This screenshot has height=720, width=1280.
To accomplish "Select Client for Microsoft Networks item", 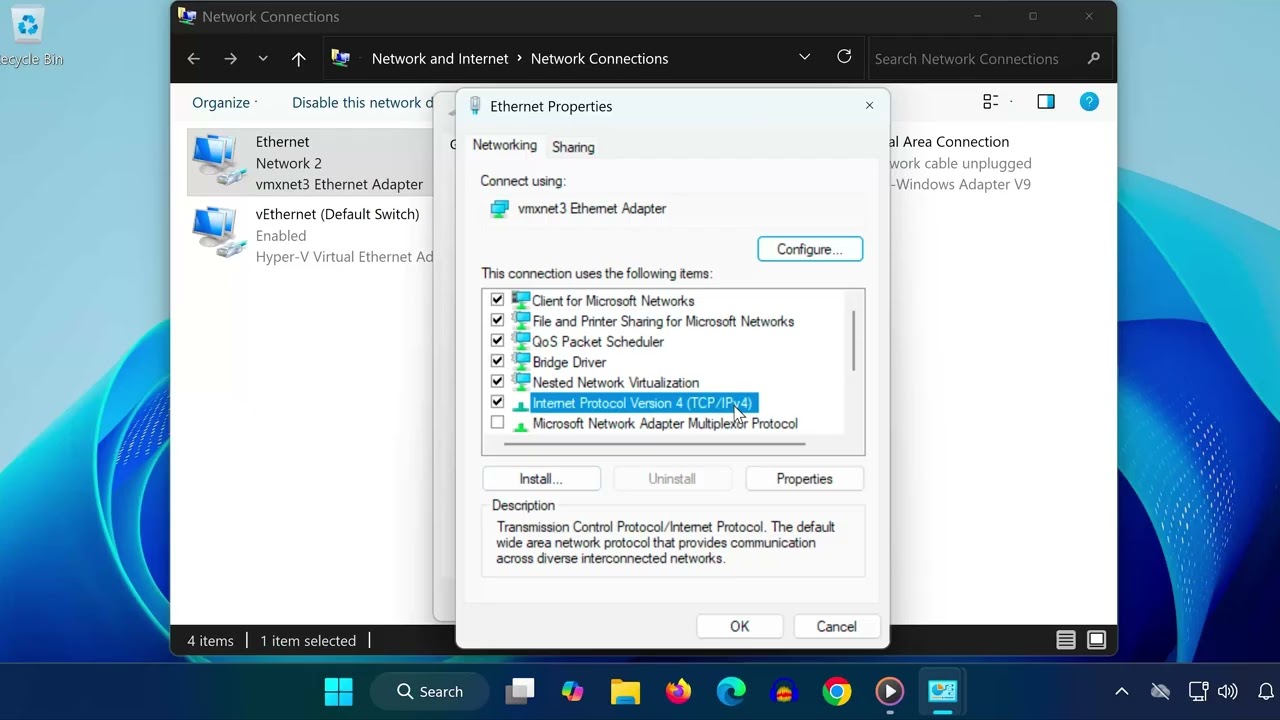I will (x=613, y=301).
